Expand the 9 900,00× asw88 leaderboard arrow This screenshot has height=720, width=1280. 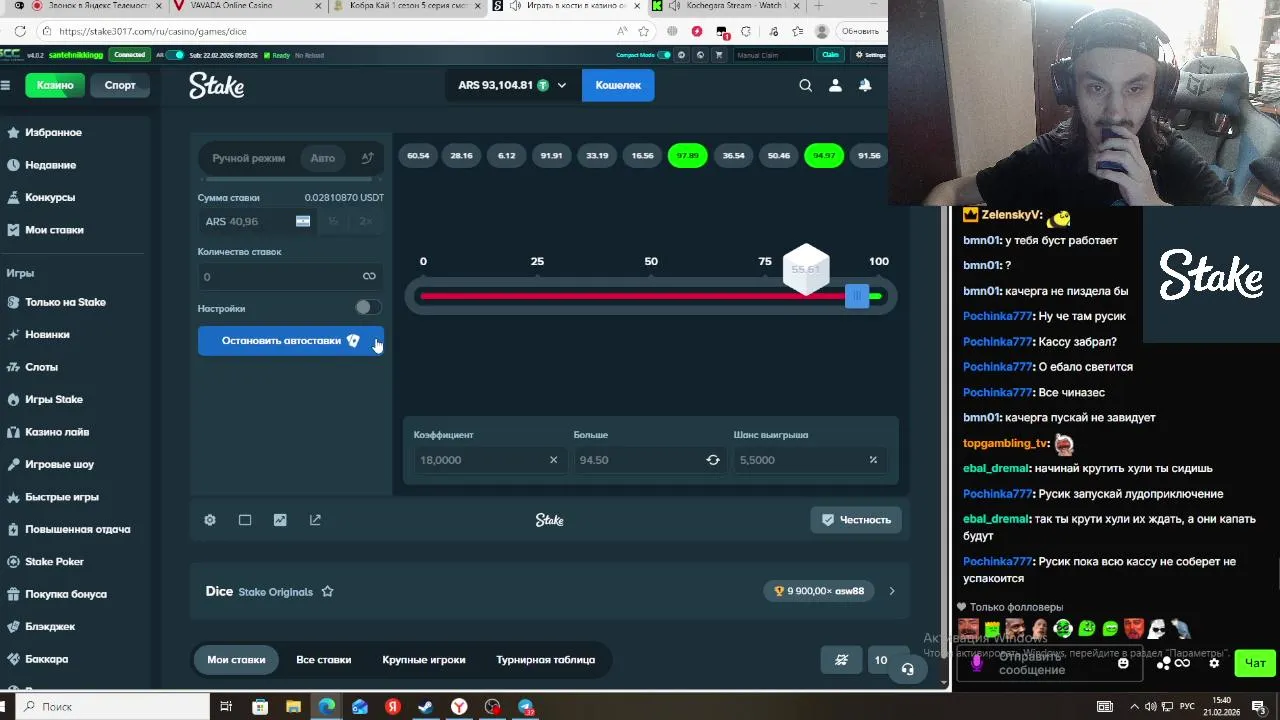pyautogui.click(x=892, y=591)
